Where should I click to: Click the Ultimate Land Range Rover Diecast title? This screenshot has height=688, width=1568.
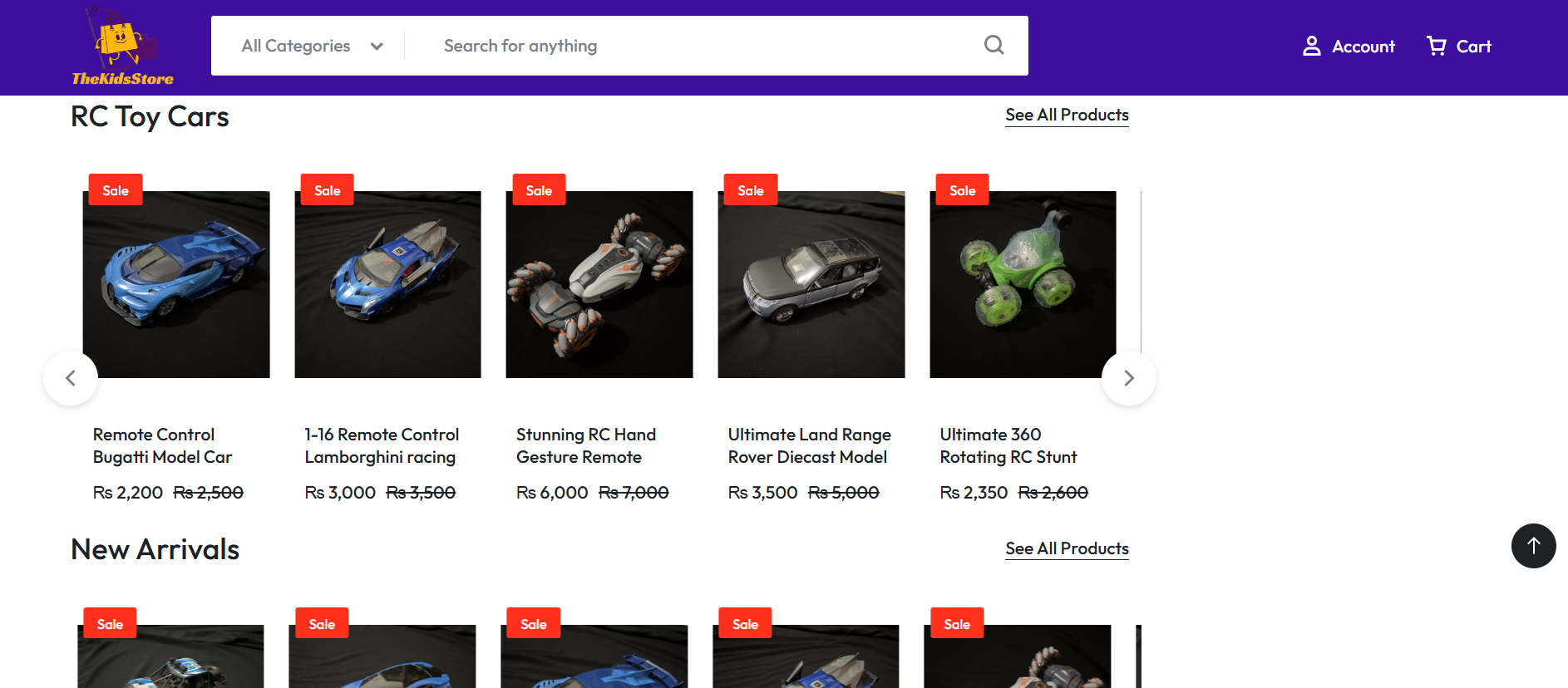coord(809,445)
